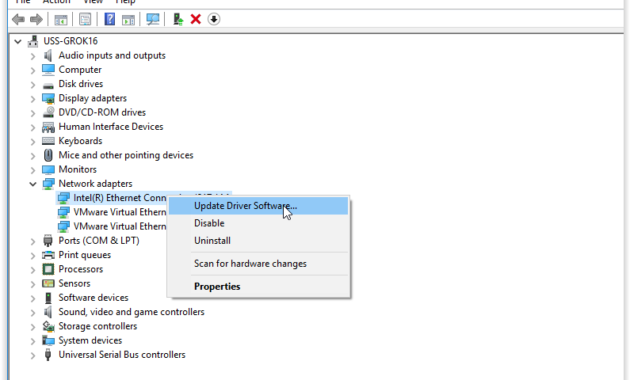Collapse the USS-GROK16 root node

coord(18,41)
